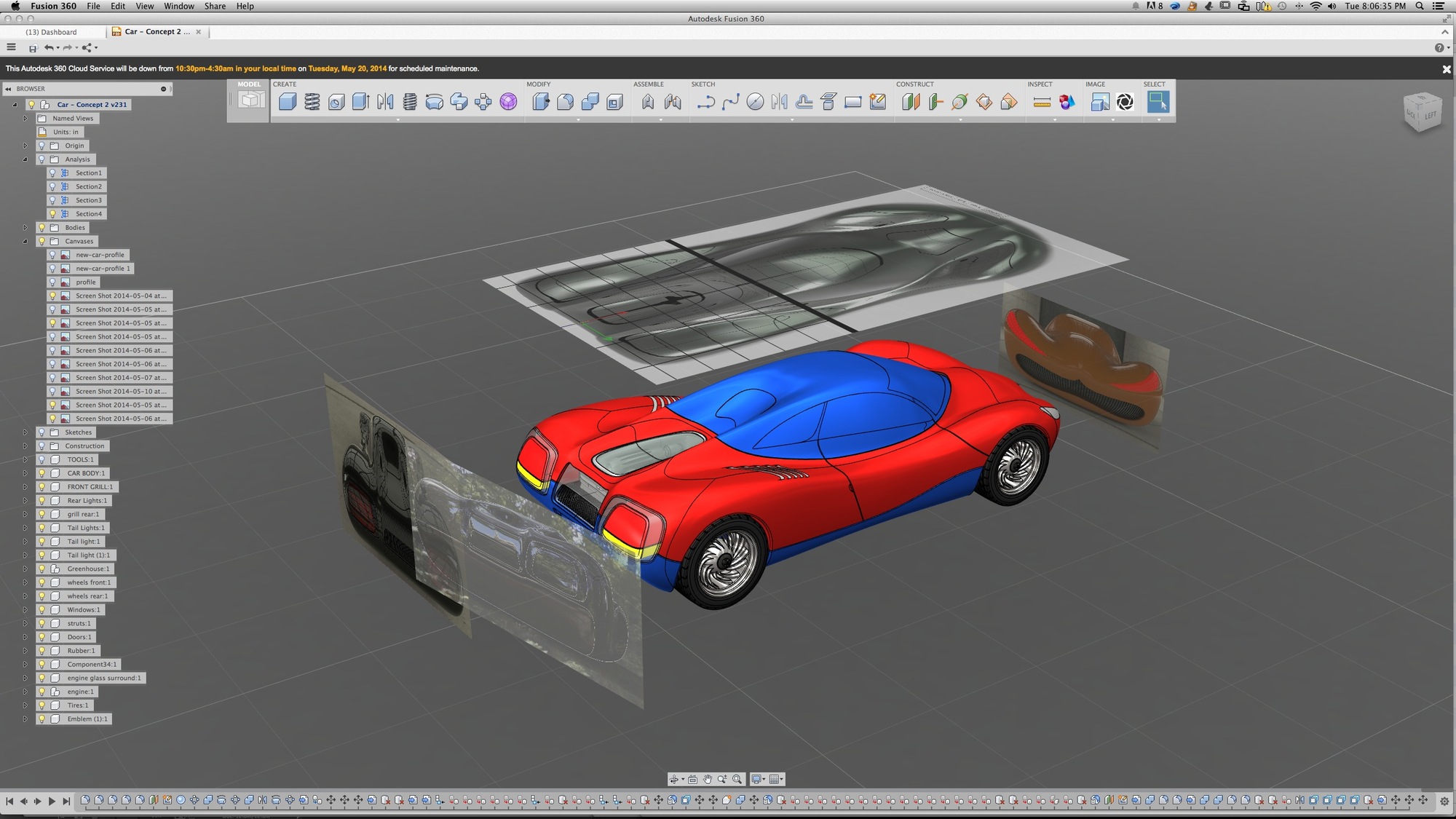Activate the Press Pull tool under Modify
The width and height of the screenshot is (1456, 819).
coord(542,102)
